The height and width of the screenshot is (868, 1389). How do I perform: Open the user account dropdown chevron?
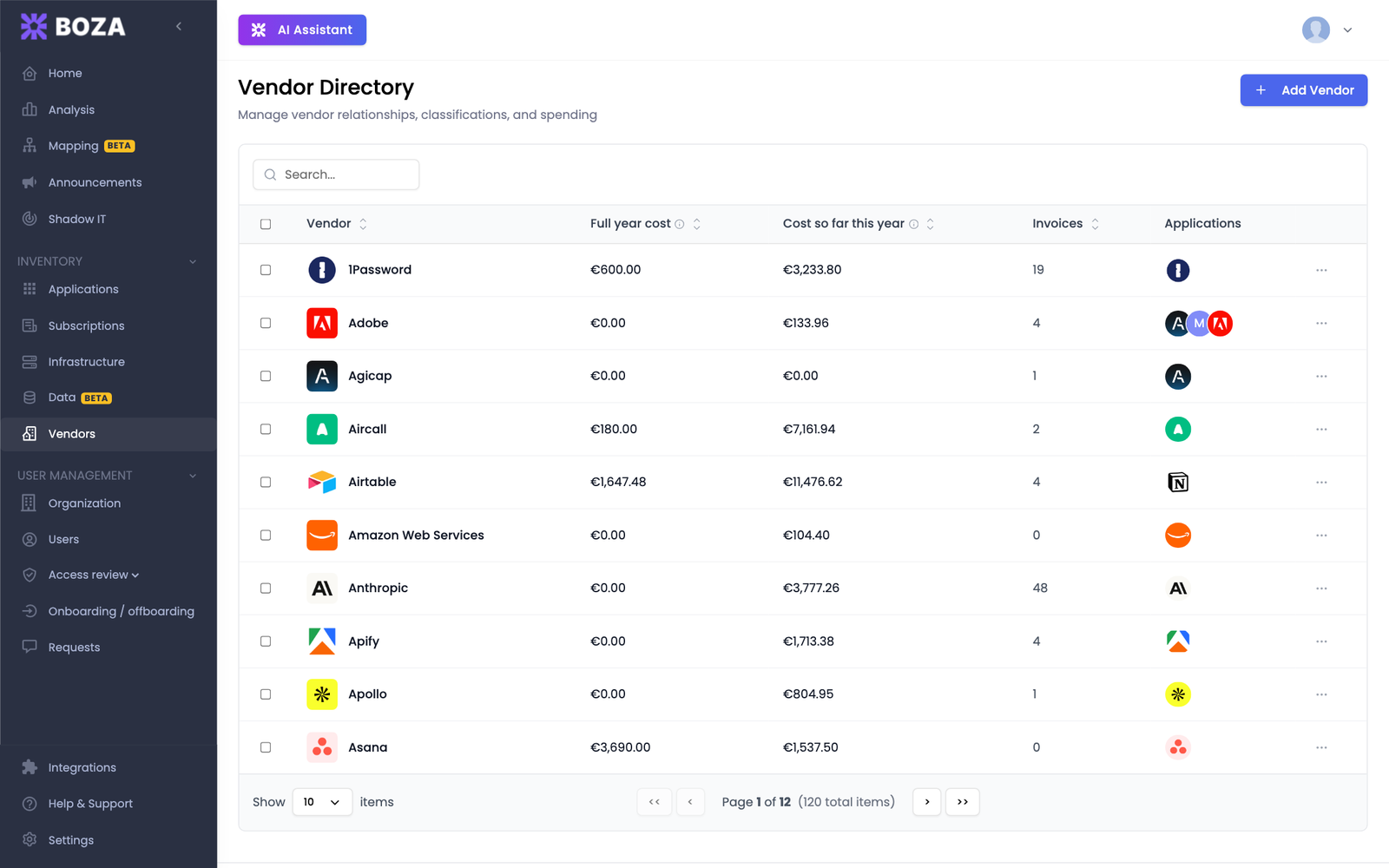click(1347, 30)
